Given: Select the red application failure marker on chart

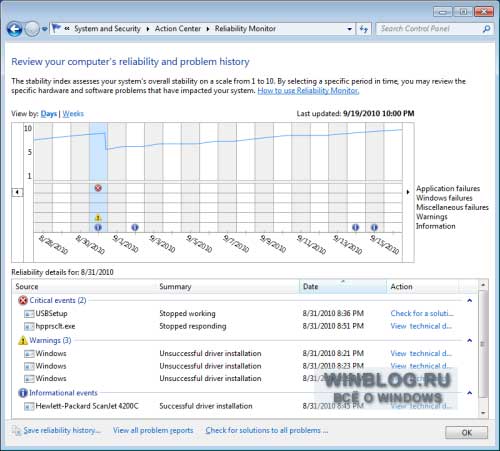Looking at the screenshot, I should pos(98,188).
